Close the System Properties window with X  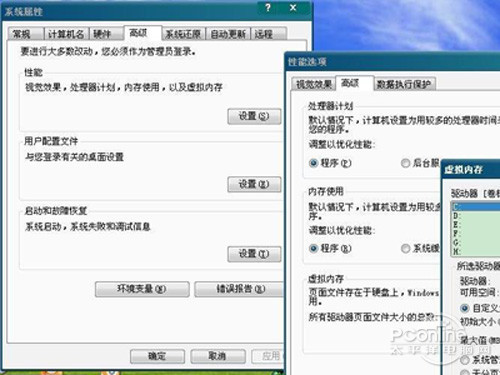click(x=293, y=8)
